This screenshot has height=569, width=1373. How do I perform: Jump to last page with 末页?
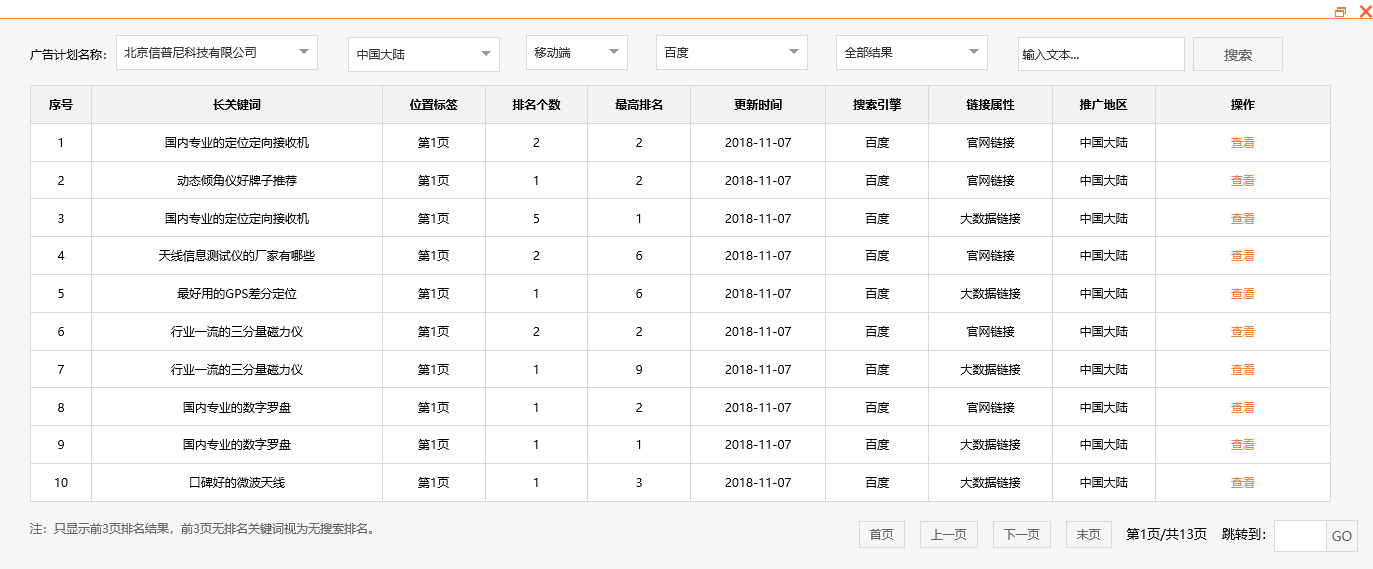[1088, 535]
